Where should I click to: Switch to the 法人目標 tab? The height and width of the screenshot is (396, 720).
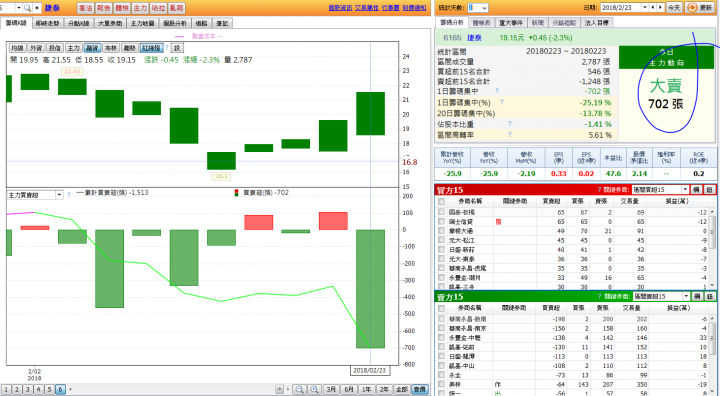tap(596, 23)
